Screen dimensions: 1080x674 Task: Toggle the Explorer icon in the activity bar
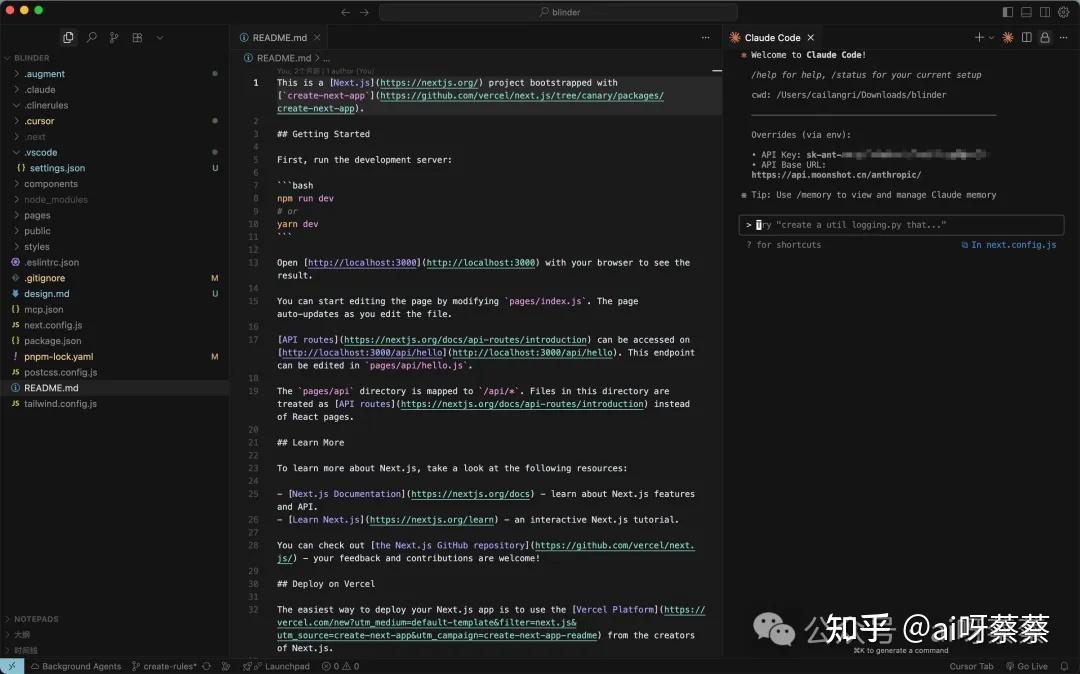[68, 36]
